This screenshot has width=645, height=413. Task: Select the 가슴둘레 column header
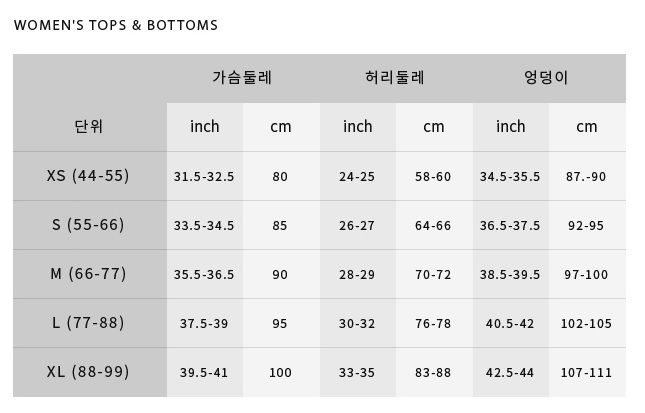(242, 78)
